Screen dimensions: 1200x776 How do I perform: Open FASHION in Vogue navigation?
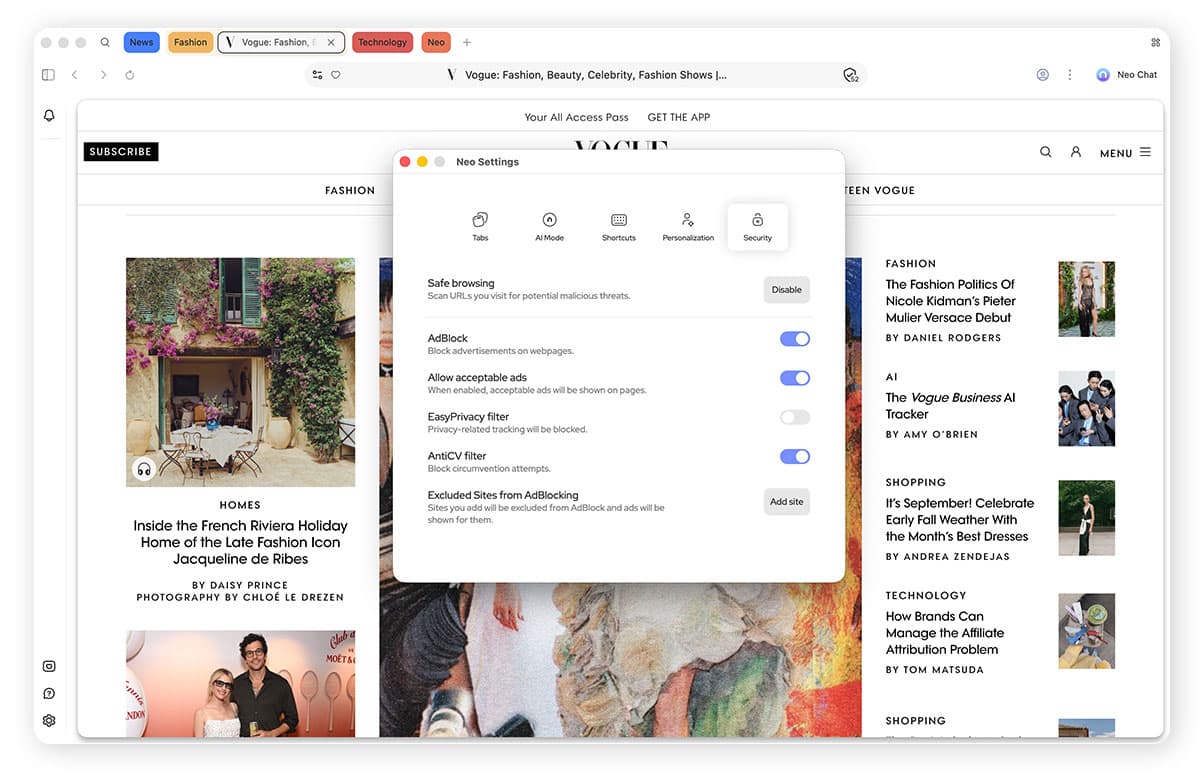[350, 190]
